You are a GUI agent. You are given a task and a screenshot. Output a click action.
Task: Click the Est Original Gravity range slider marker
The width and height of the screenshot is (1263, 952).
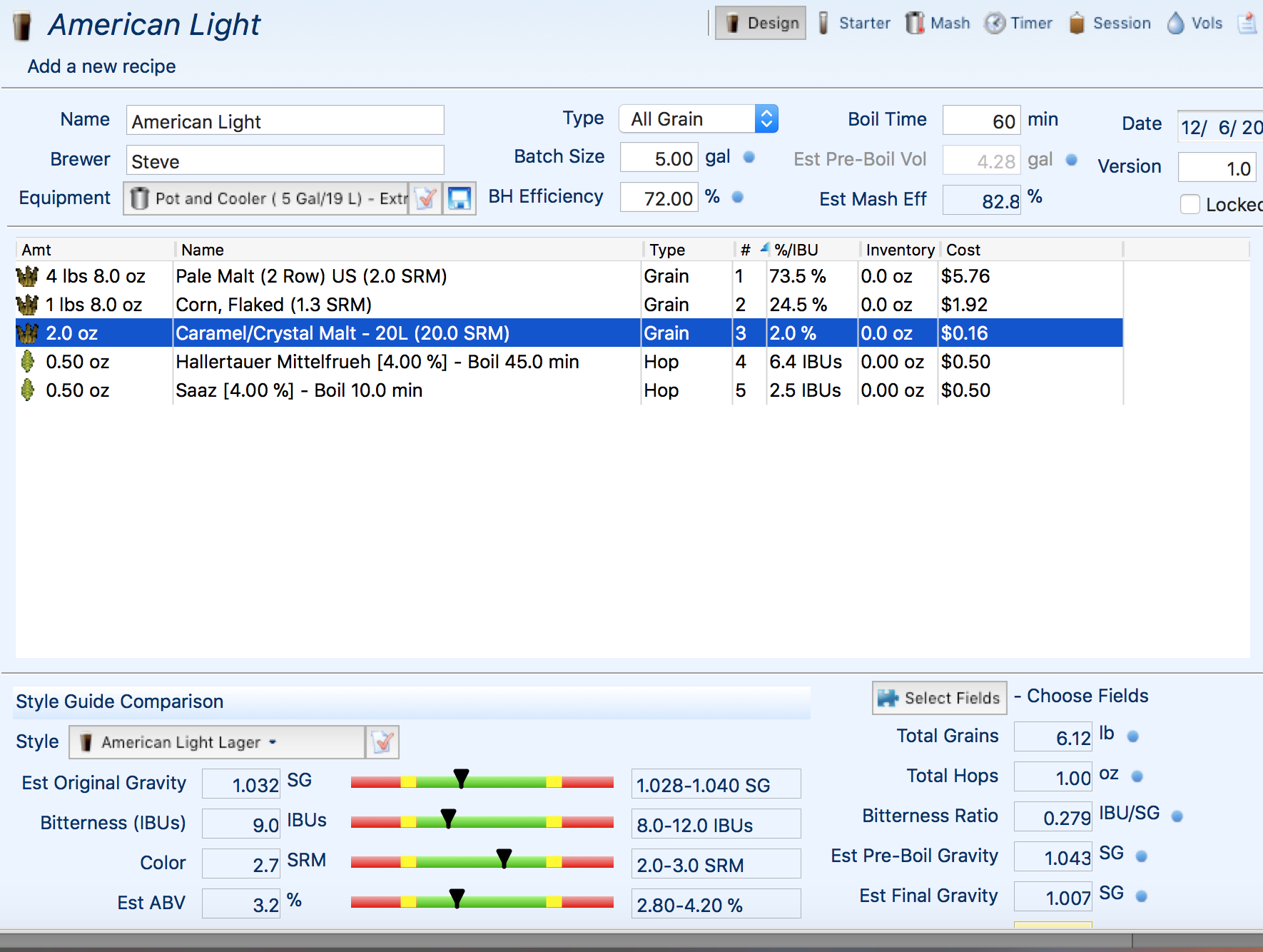[x=461, y=779]
